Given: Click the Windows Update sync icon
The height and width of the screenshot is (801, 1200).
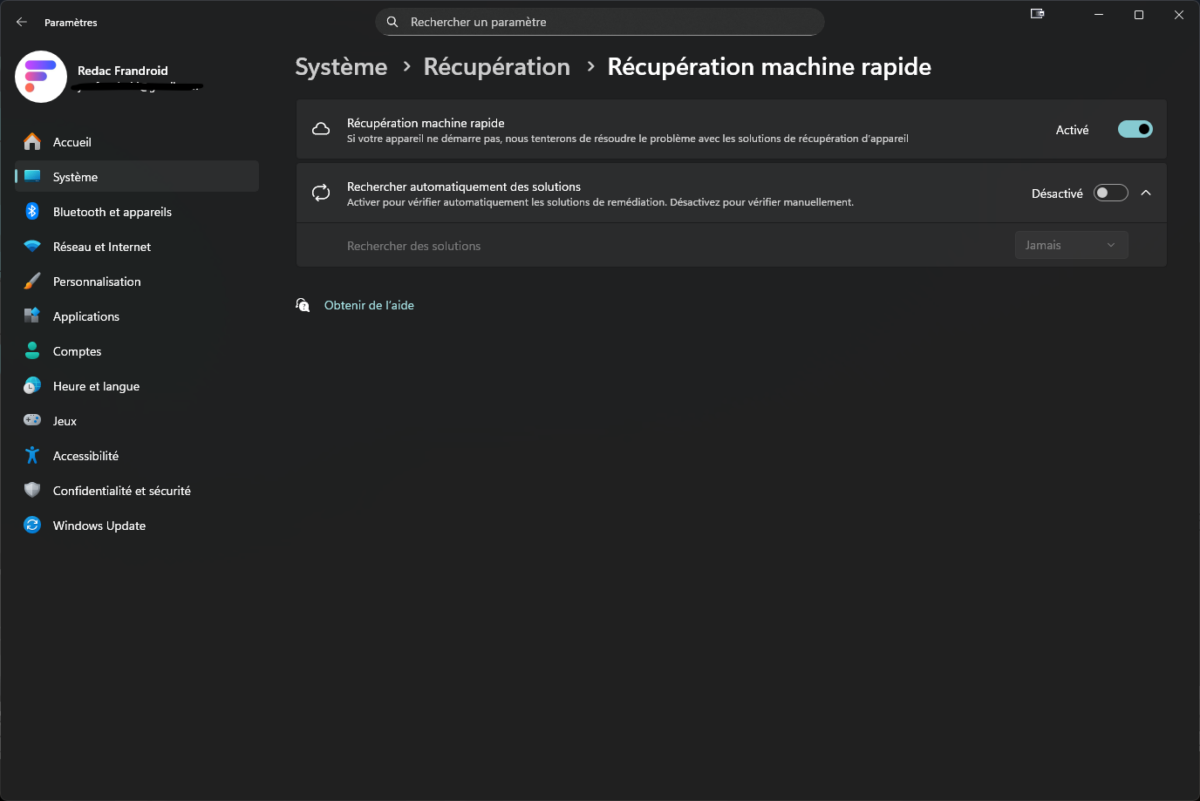Looking at the screenshot, I should click(32, 526).
